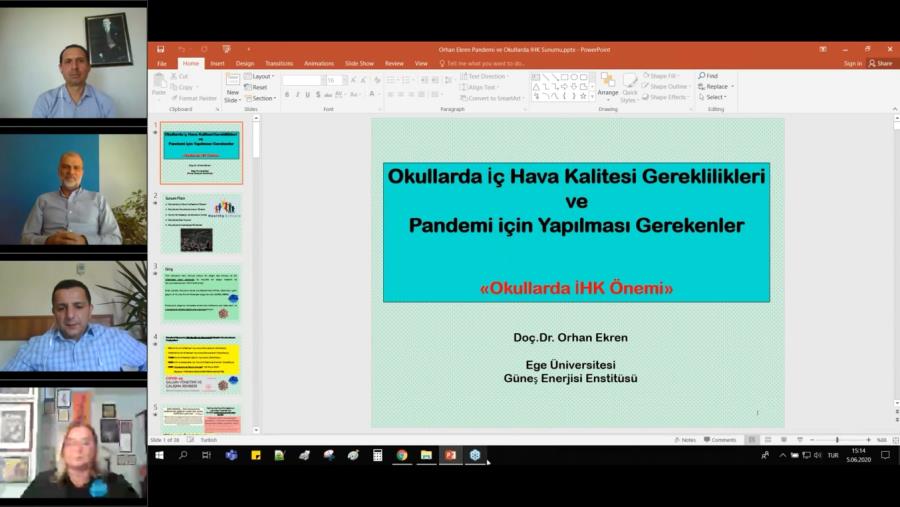This screenshot has width=900, height=507.
Task: Open the View tab
Action: (x=421, y=64)
